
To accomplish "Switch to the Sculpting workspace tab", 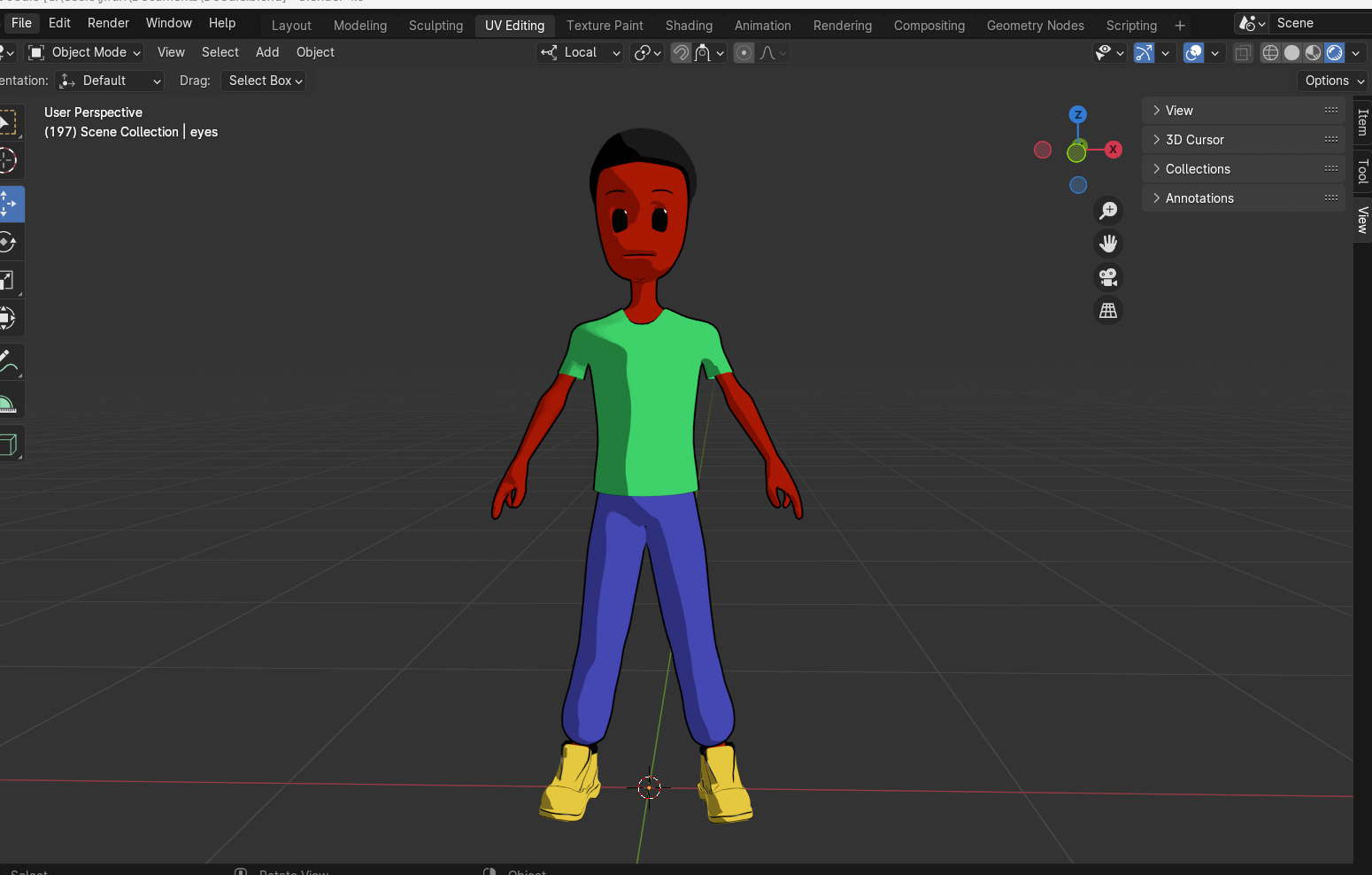I will click(x=435, y=26).
